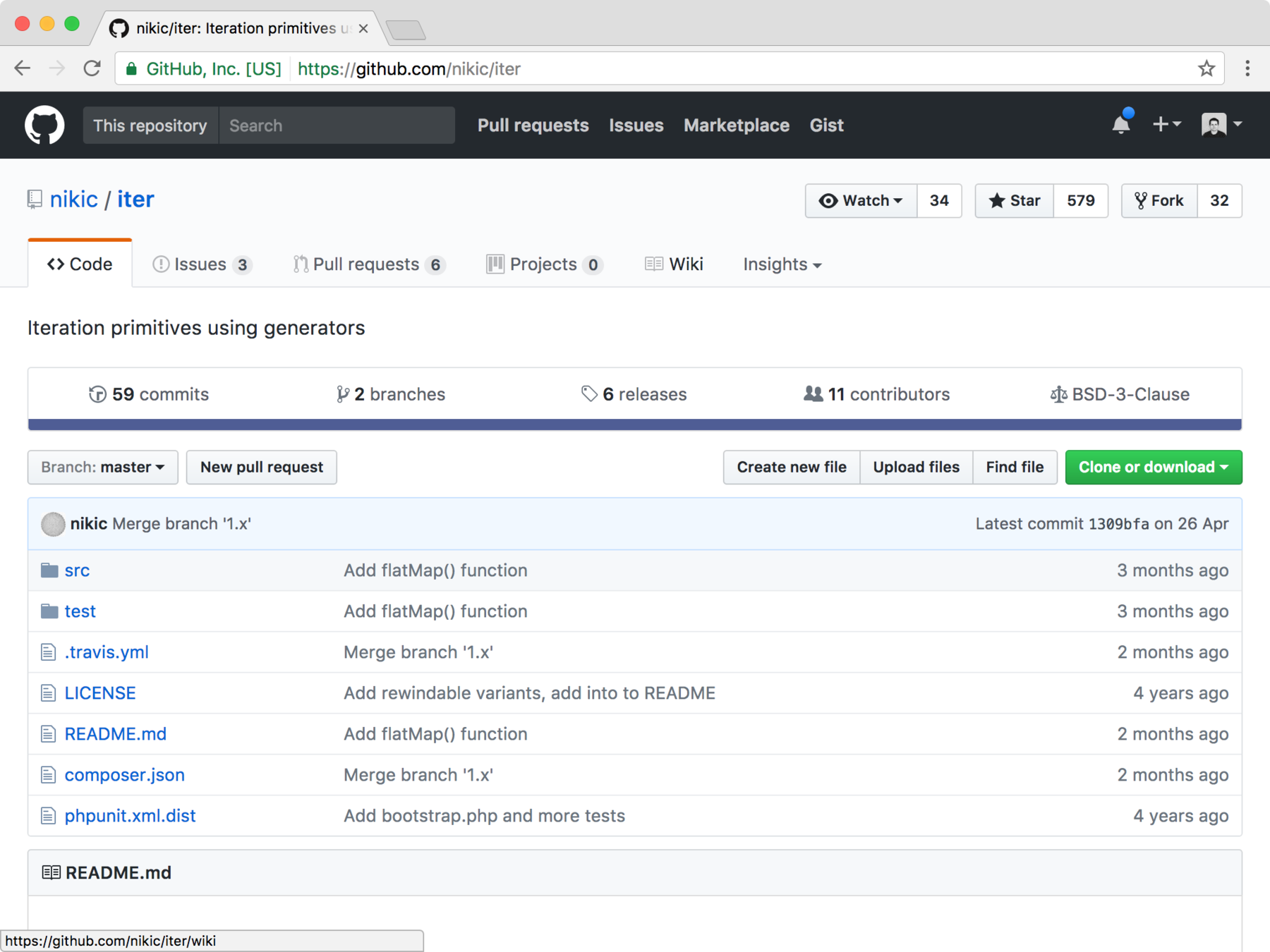Go back in browser history
This screenshot has height=952, width=1270.
pos(23,68)
